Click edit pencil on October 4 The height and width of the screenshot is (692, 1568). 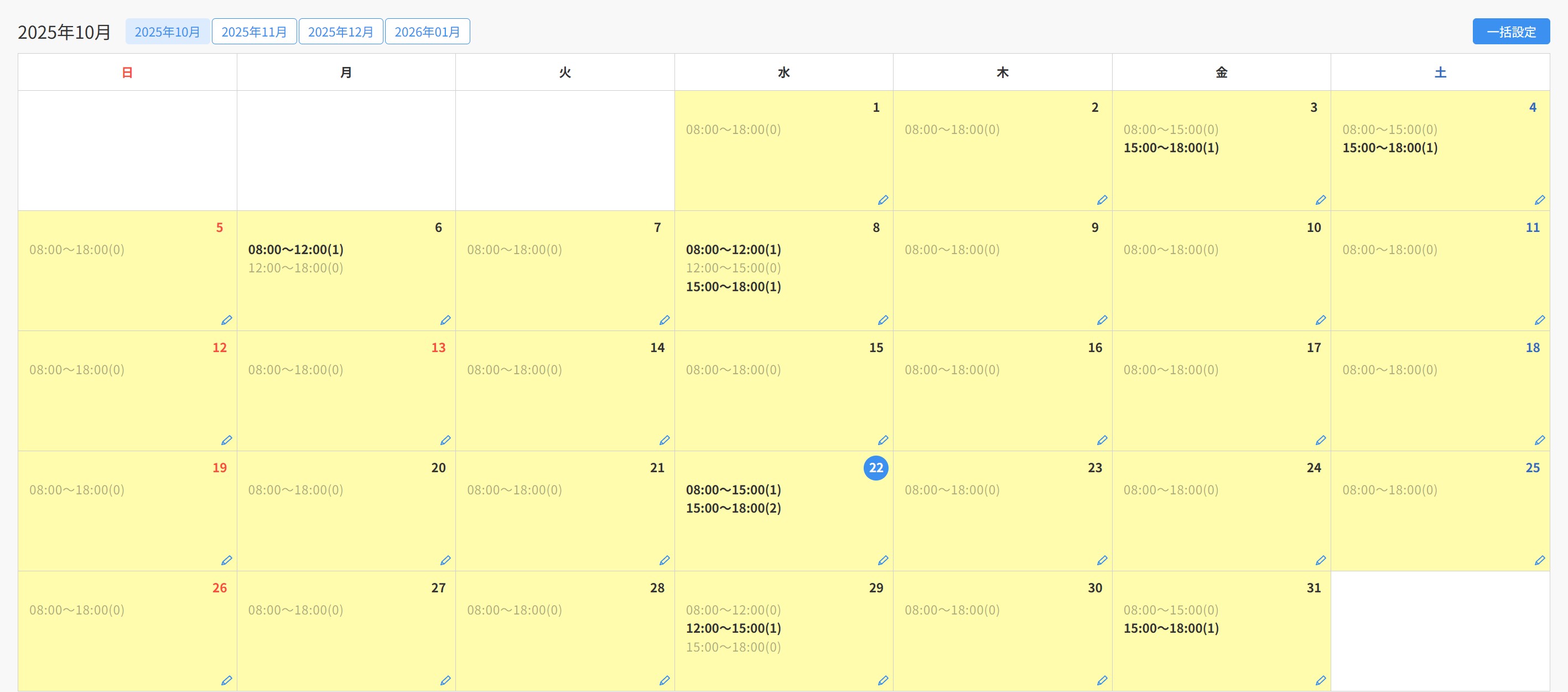click(x=1539, y=200)
